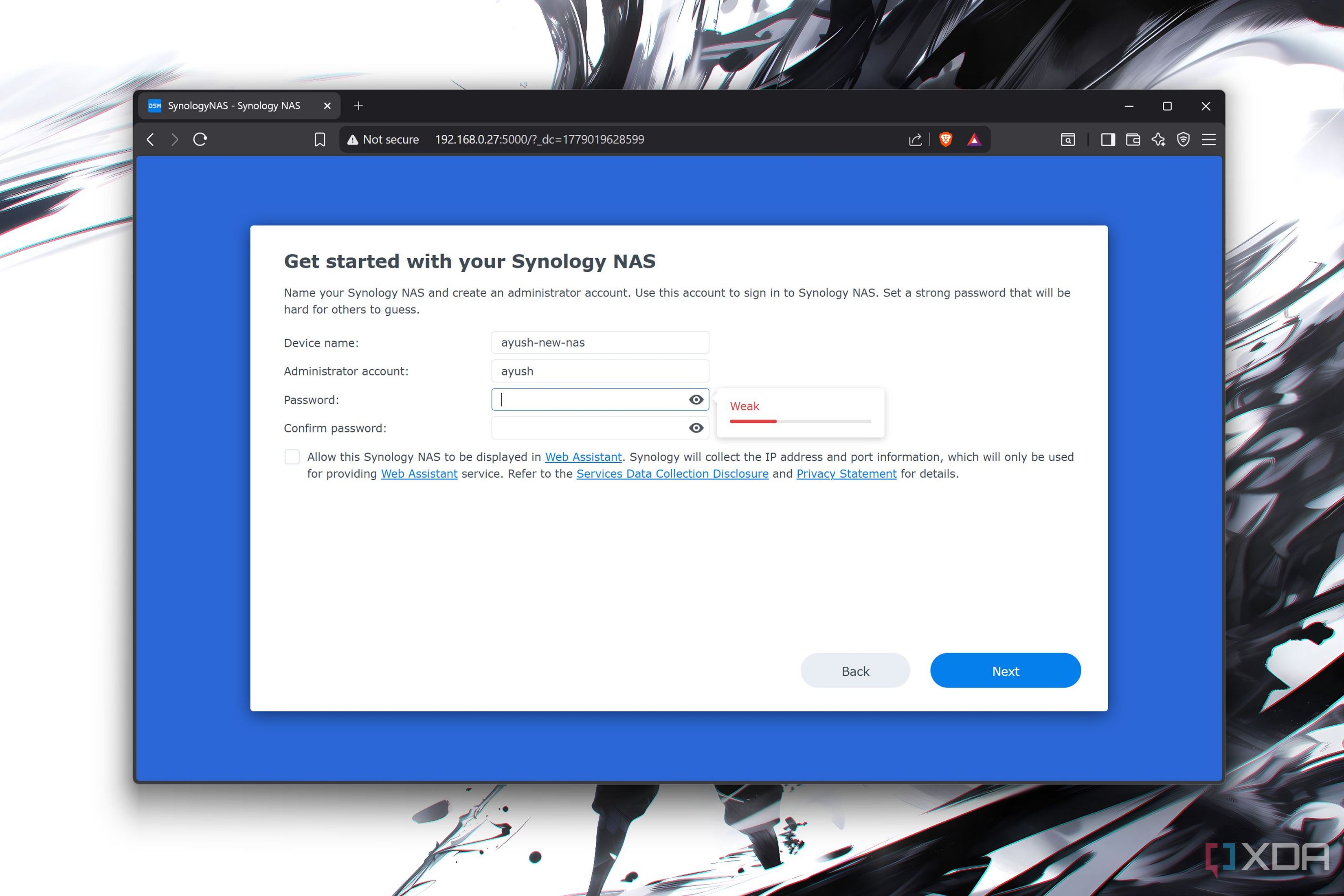Open the share page icon

tap(915, 139)
